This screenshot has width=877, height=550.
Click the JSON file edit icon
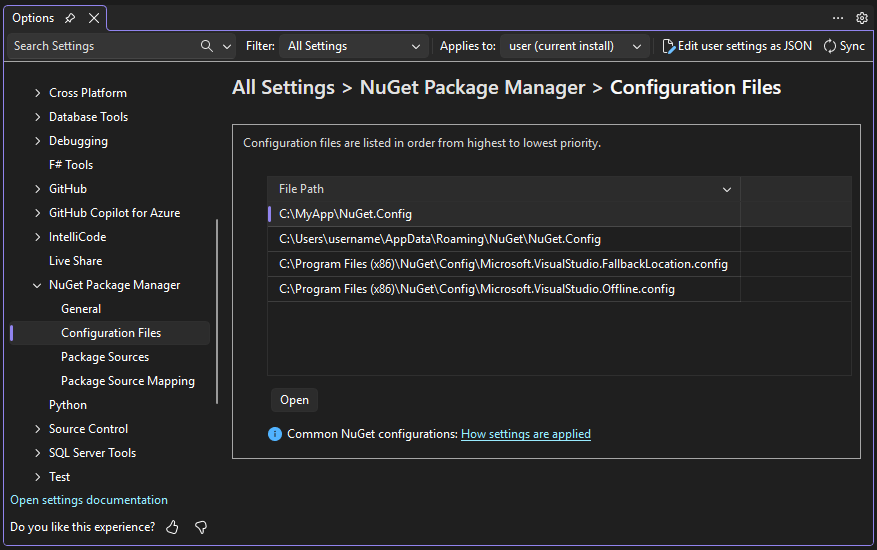668,46
